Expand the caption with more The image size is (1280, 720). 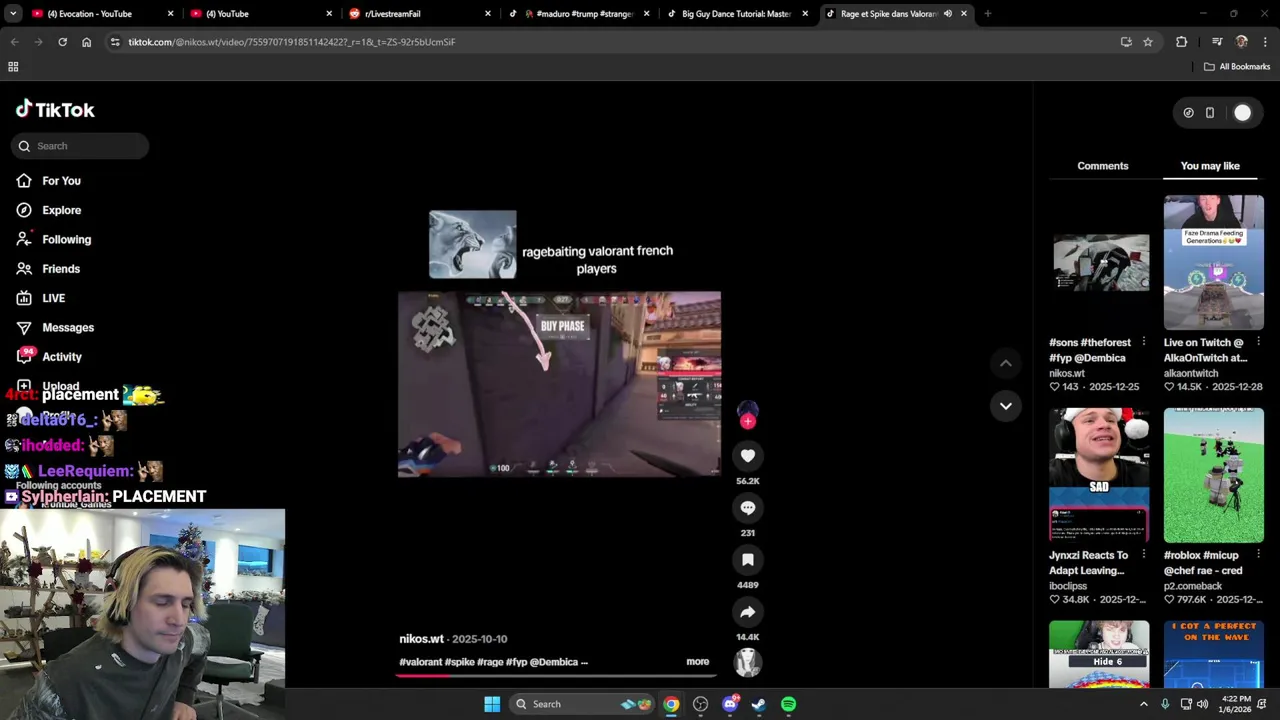pyautogui.click(x=697, y=662)
